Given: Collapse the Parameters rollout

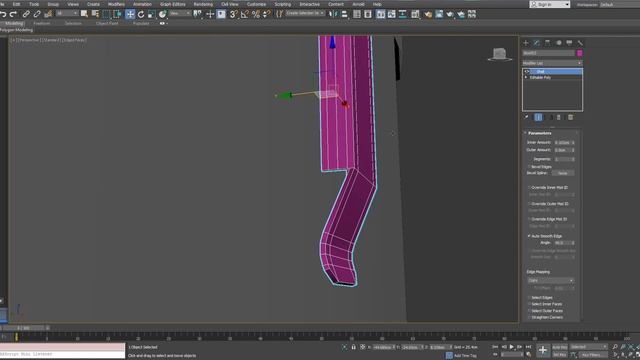Looking at the screenshot, I should tap(539, 133).
